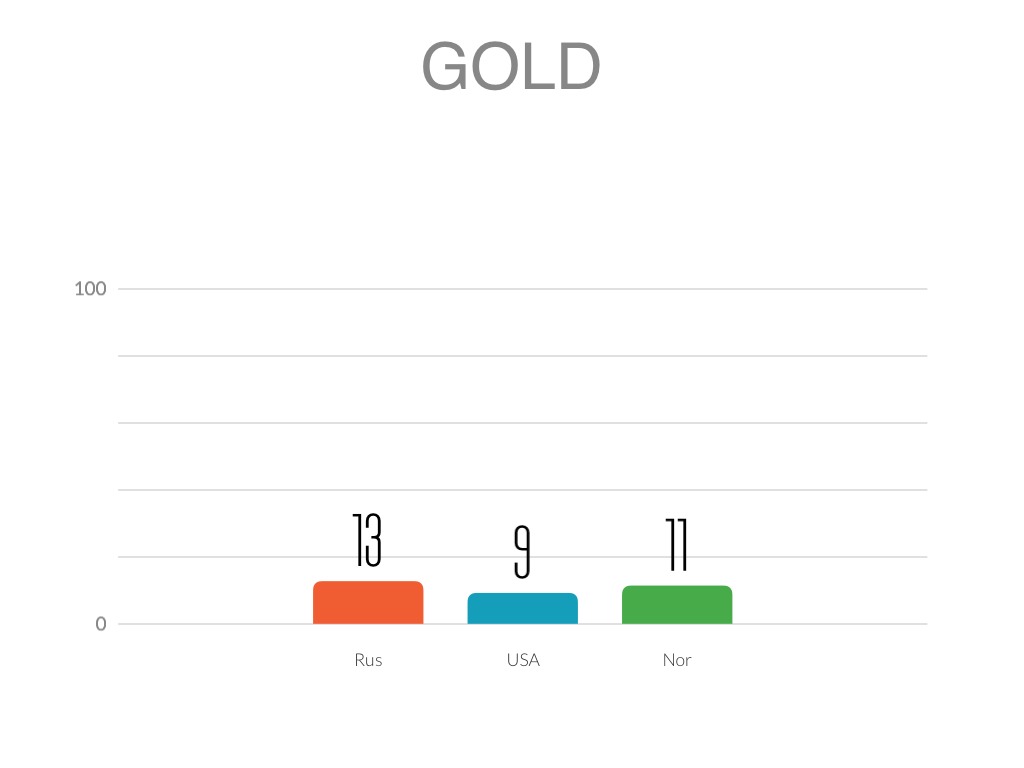Select the orange Rus bar
1024x768 pixels.
point(368,603)
